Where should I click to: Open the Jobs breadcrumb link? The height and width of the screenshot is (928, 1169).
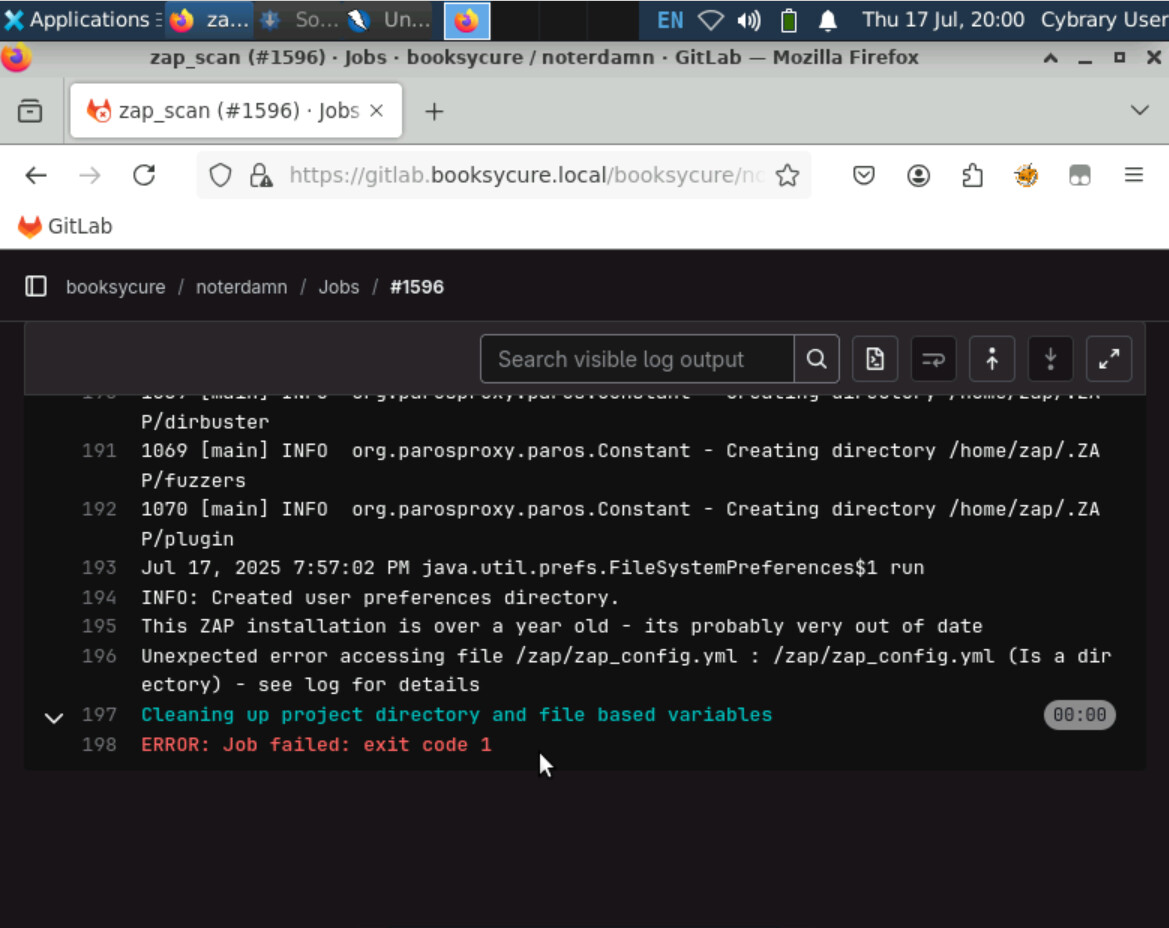click(x=338, y=287)
